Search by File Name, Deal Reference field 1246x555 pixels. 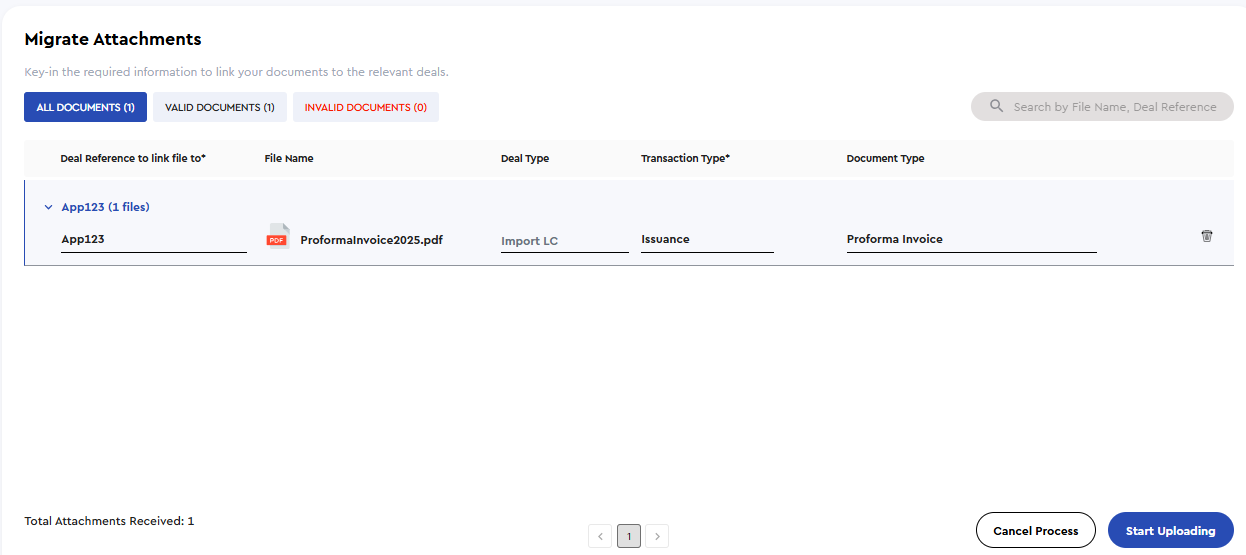pyautogui.click(x=1102, y=107)
